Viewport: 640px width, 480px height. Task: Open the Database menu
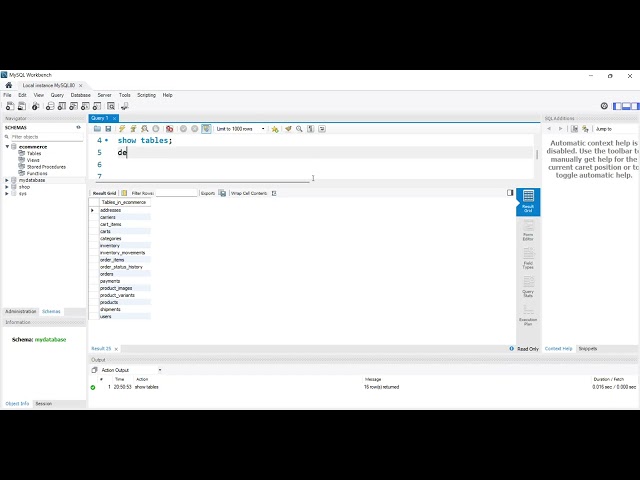click(x=80, y=95)
